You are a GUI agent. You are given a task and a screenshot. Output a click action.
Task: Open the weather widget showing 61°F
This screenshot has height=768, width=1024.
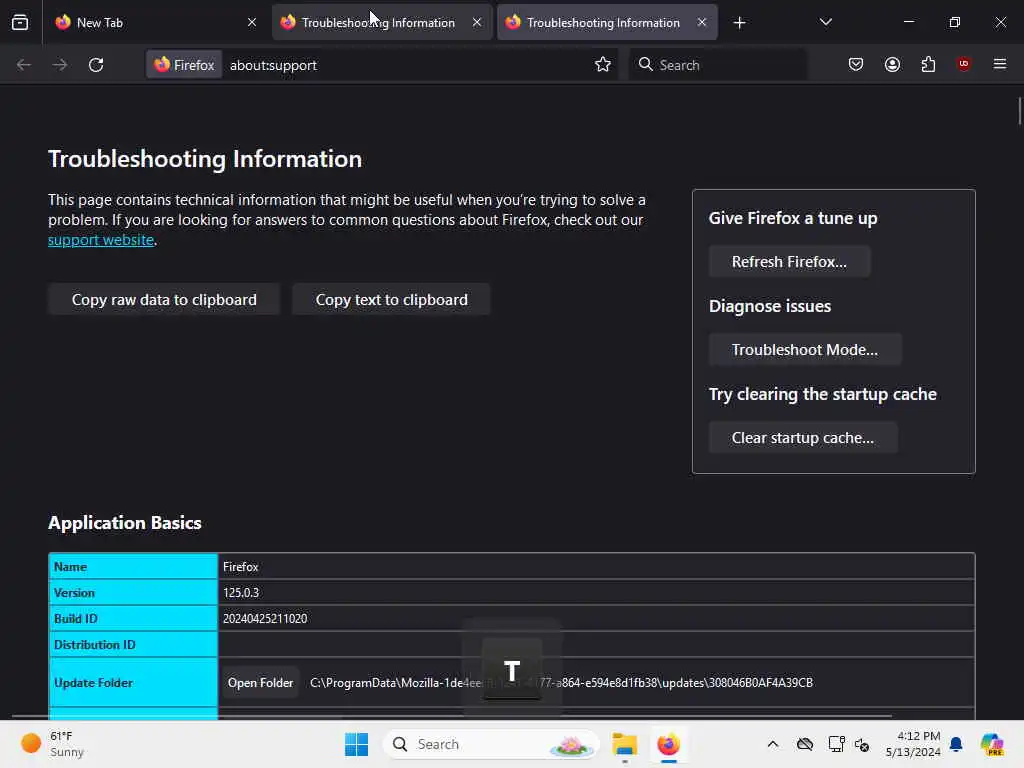pyautogui.click(x=54, y=744)
